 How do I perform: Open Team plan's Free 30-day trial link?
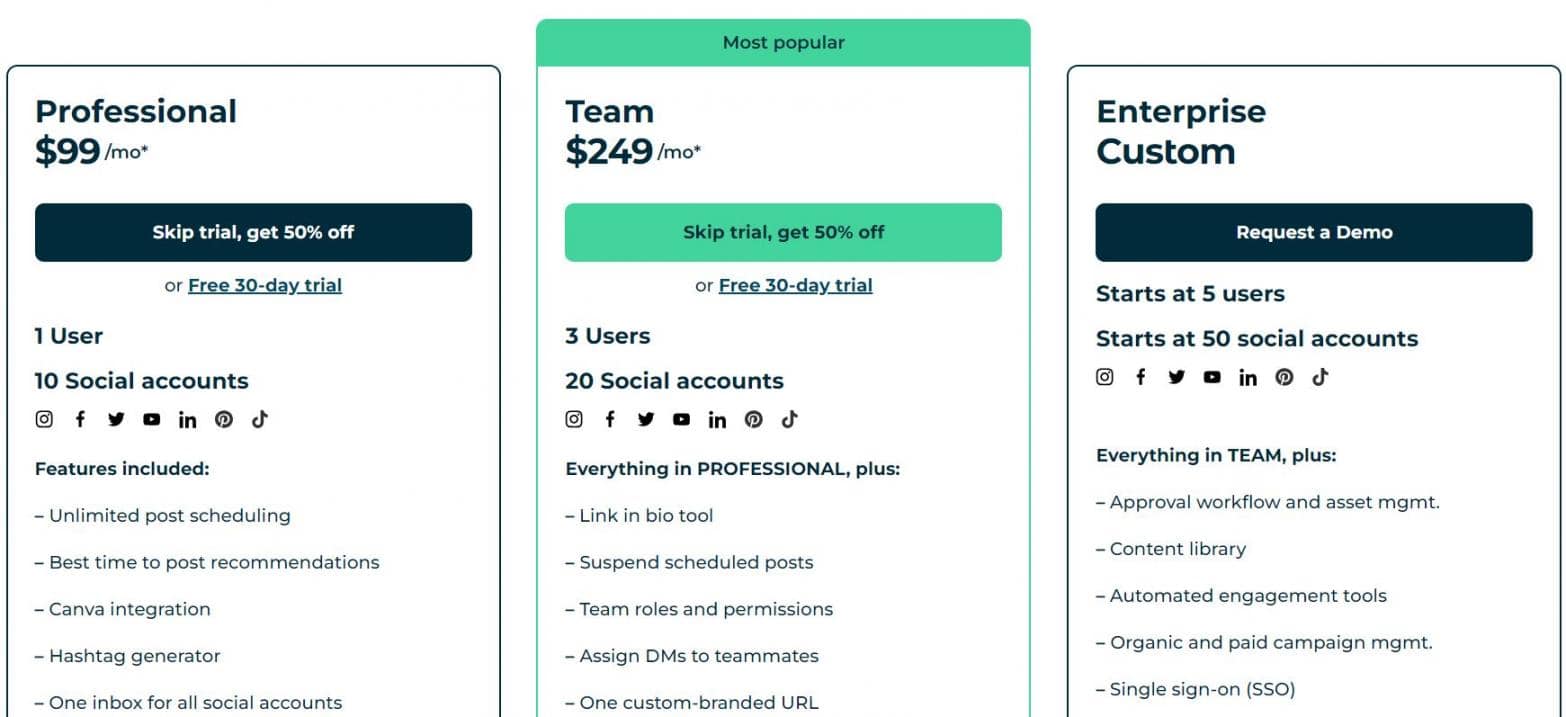pos(795,285)
